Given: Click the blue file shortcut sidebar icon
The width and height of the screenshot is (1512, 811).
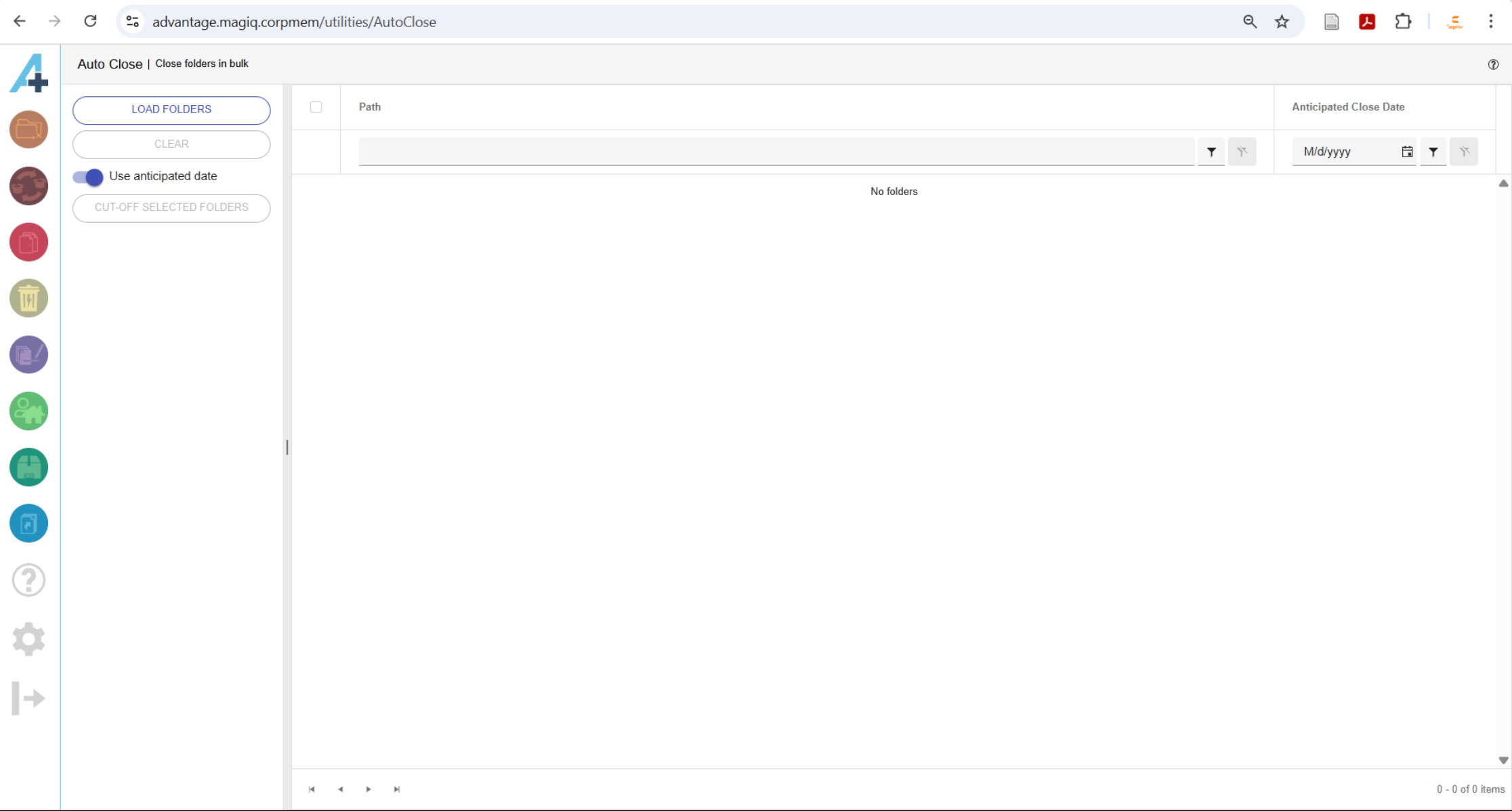Looking at the screenshot, I should point(28,523).
